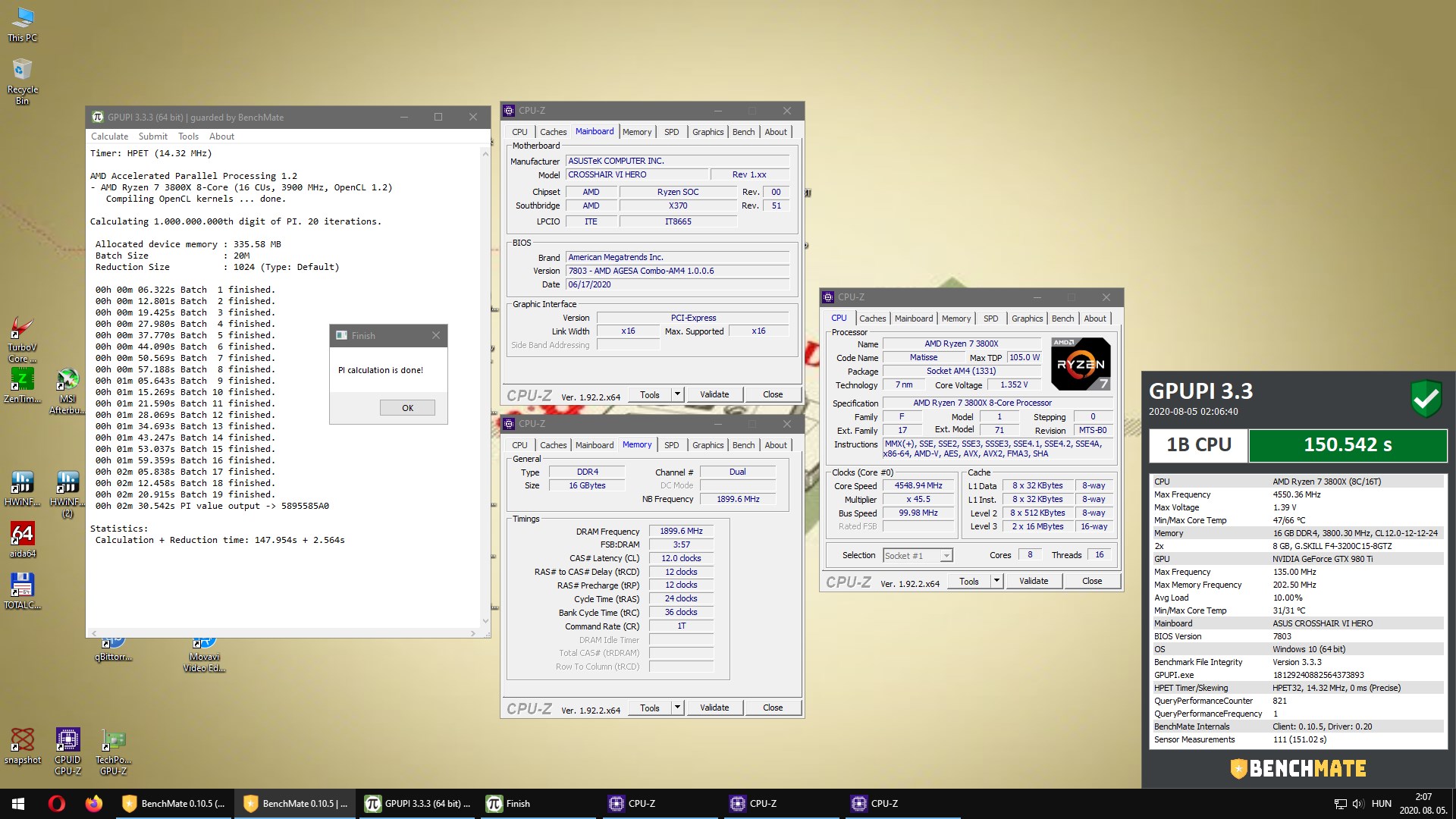The image size is (1456, 819).
Task: Switch to SPD tab in Mainboard CPU-Z window
Action: point(671,132)
